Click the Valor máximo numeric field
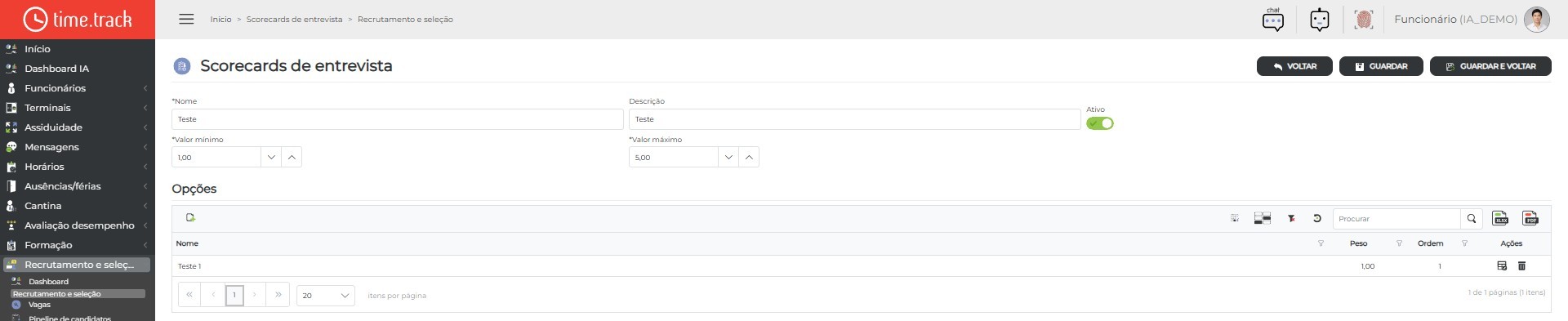1568x321 pixels. [674, 157]
